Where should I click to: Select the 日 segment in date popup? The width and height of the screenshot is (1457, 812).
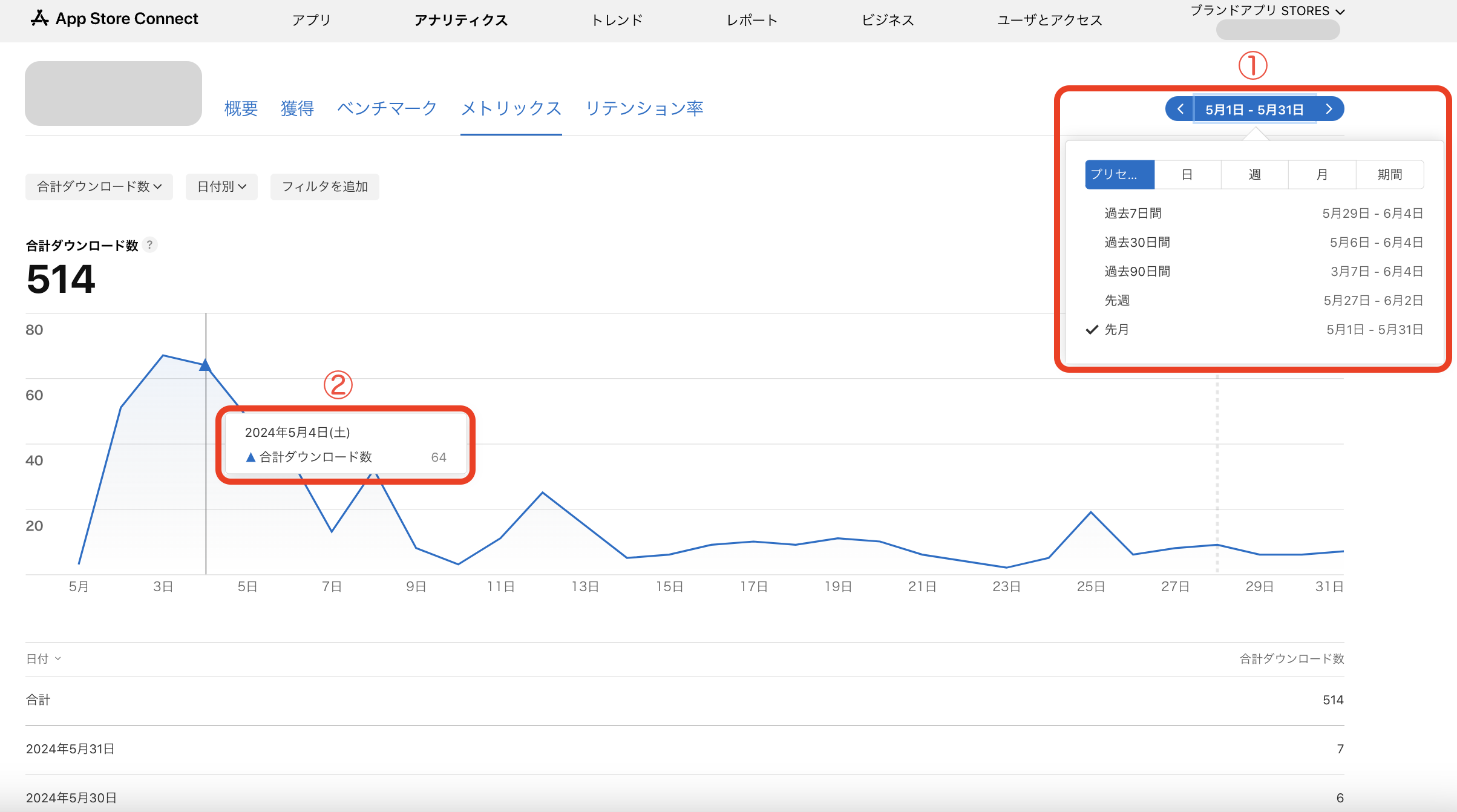click(1187, 174)
